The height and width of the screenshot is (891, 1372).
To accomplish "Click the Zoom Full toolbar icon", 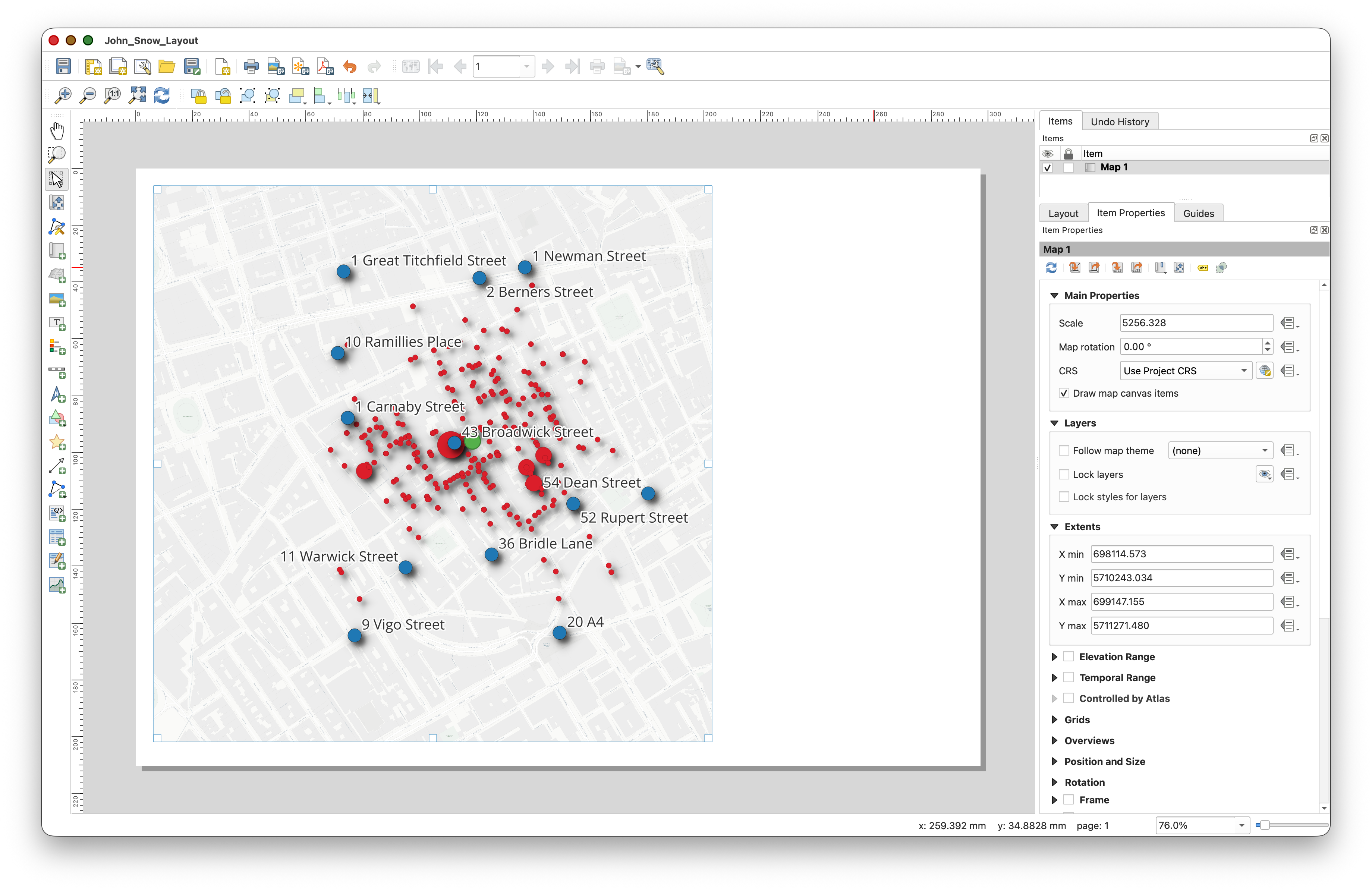I will (x=138, y=96).
